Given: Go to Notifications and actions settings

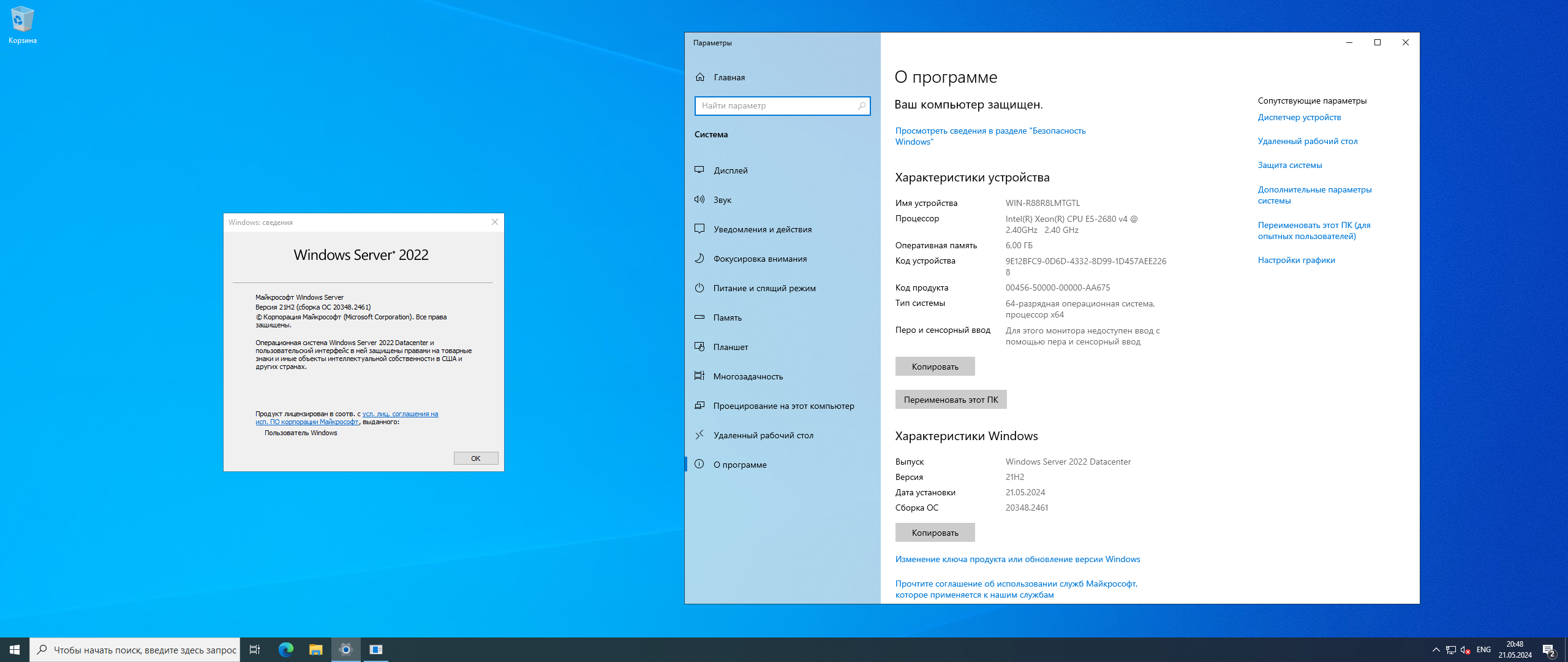Looking at the screenshot, I should tap(762, 229).
